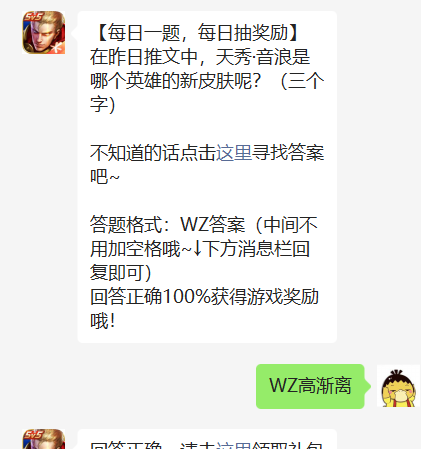Click the 复即可） text line
This screenshot has height=449, width=421.
coord(121,273)
